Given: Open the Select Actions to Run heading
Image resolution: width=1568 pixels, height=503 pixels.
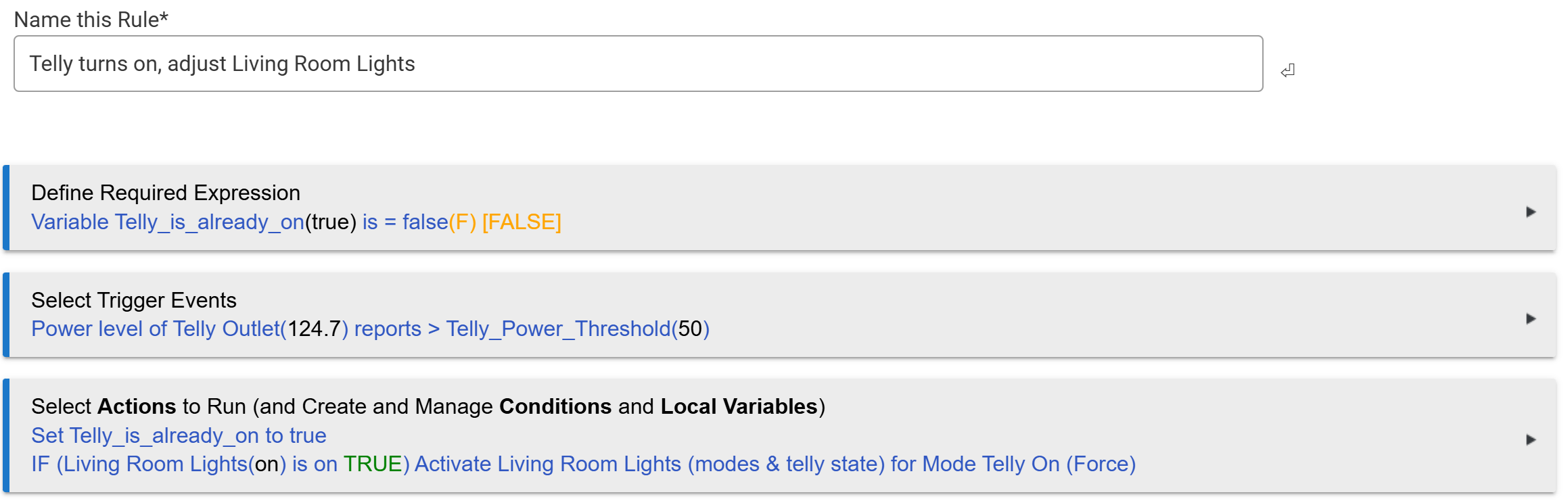Looking at the screenshot, I should [428, 406].
